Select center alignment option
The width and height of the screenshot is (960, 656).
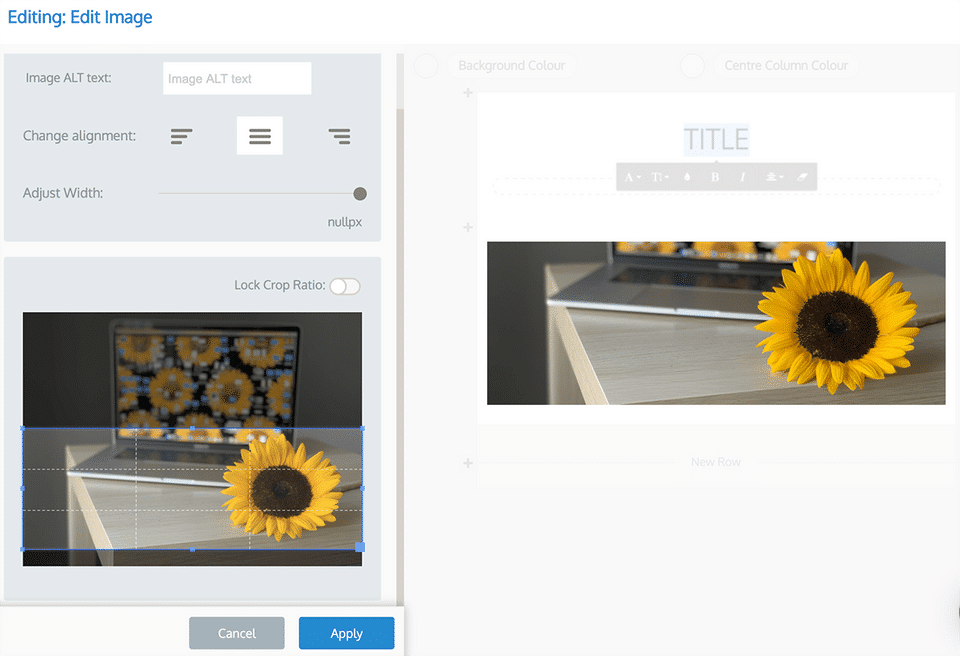pyautogui.click(x=260, y=136)
